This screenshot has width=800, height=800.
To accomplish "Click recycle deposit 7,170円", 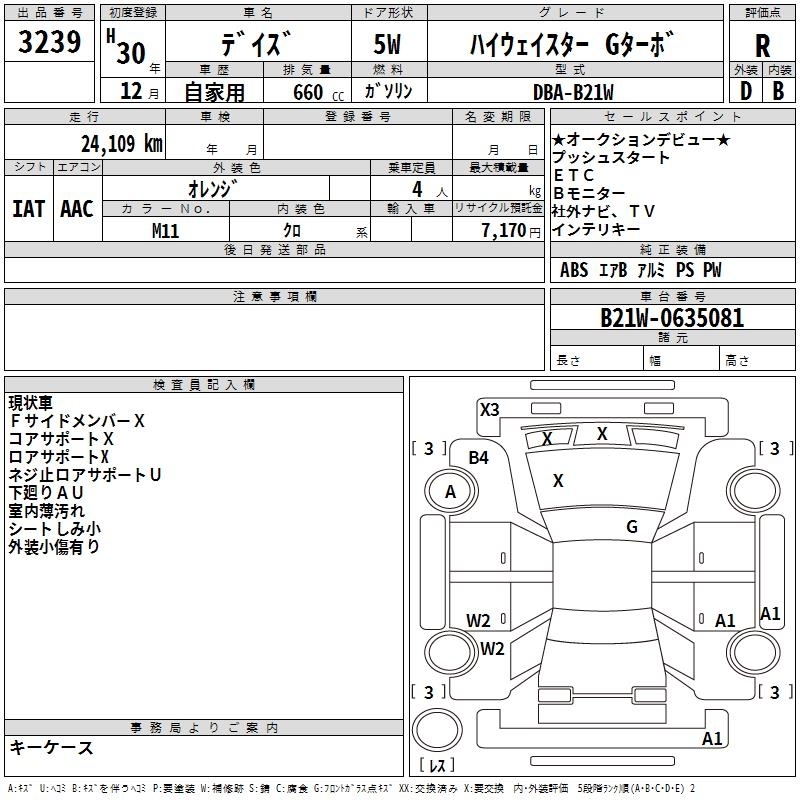I will click(x=511, y=231).
